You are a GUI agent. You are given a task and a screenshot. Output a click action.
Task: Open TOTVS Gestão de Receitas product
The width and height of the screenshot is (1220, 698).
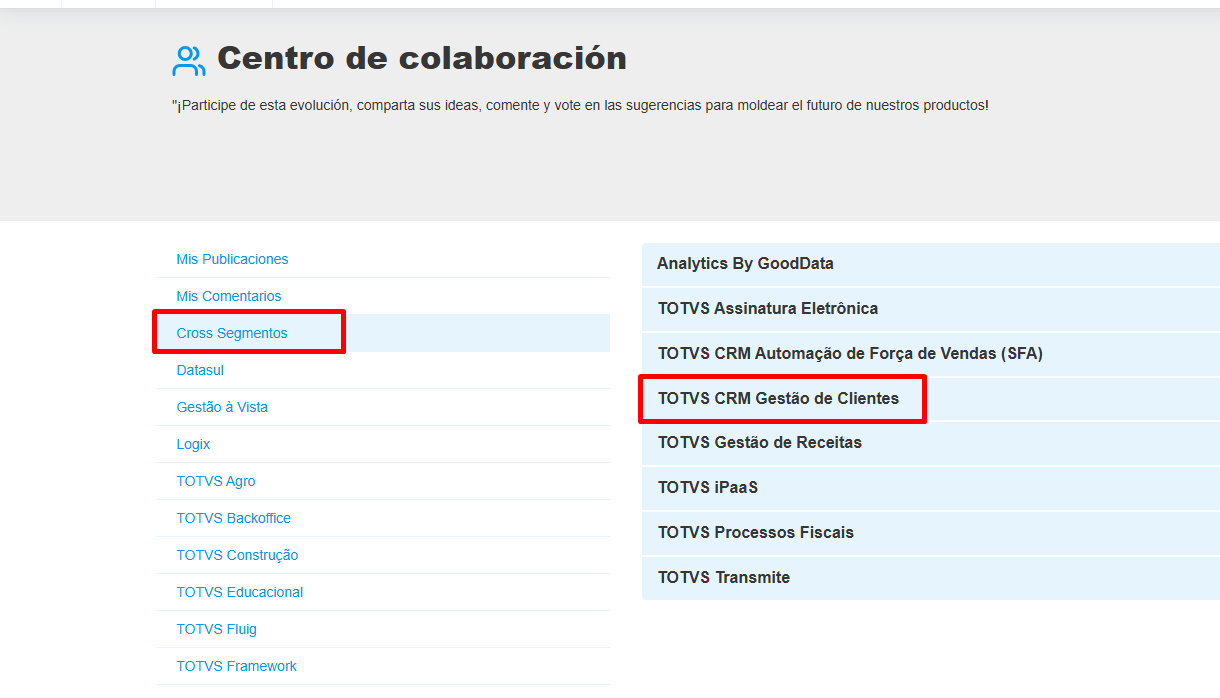point(931,443)
